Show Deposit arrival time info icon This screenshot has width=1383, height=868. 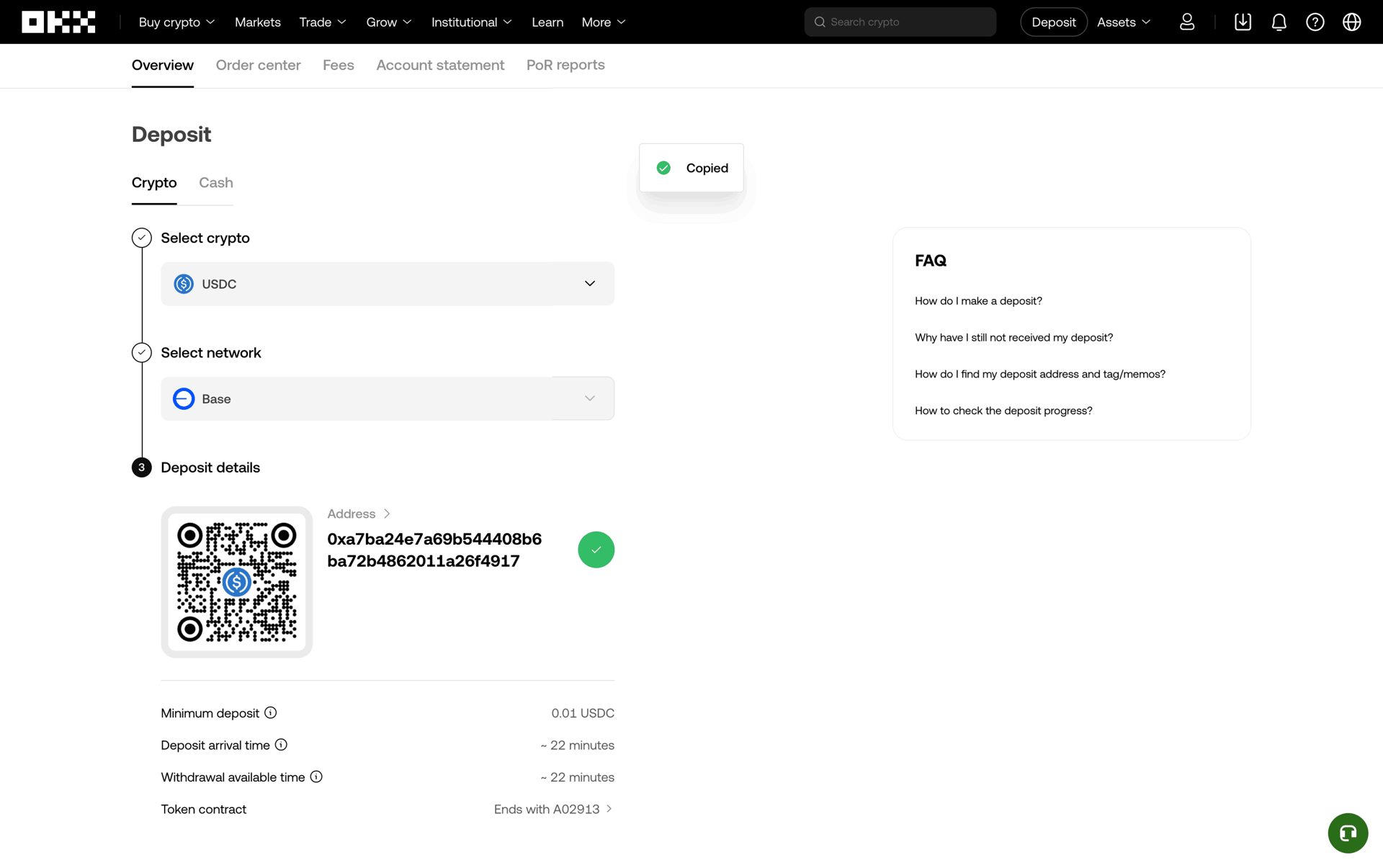(281, 745)
